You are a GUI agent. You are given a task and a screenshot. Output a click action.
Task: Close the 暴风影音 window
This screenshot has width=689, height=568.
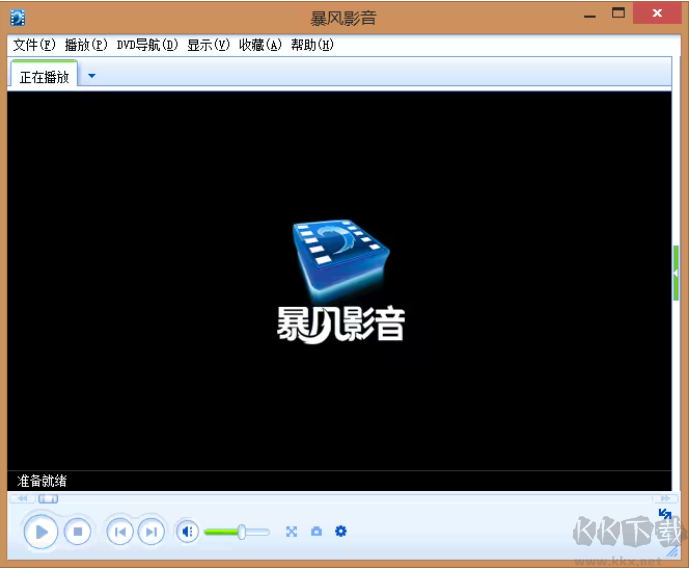coord(657,13)
